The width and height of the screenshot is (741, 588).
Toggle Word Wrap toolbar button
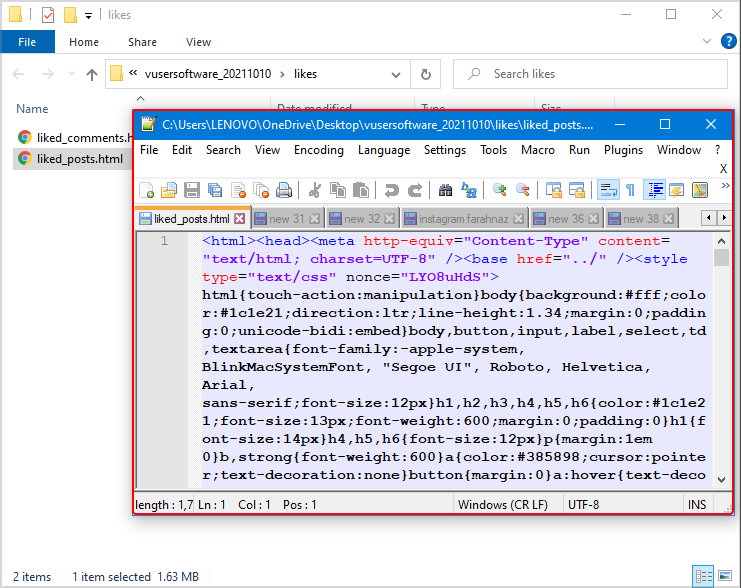(x=608, y=190)
